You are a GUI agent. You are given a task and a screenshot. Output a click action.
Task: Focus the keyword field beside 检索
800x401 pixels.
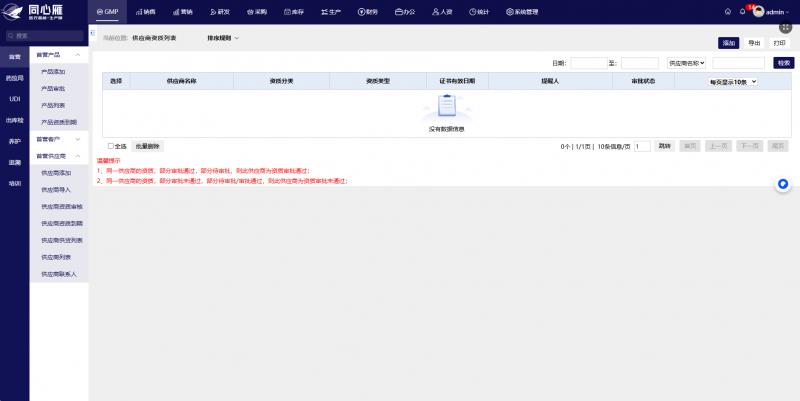coord(738,63)
